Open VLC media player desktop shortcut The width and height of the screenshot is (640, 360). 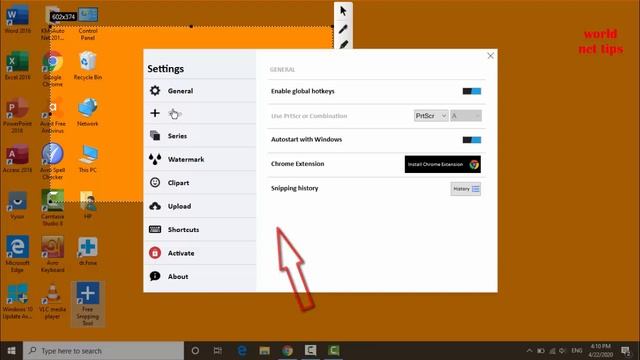tap(53, 301)
